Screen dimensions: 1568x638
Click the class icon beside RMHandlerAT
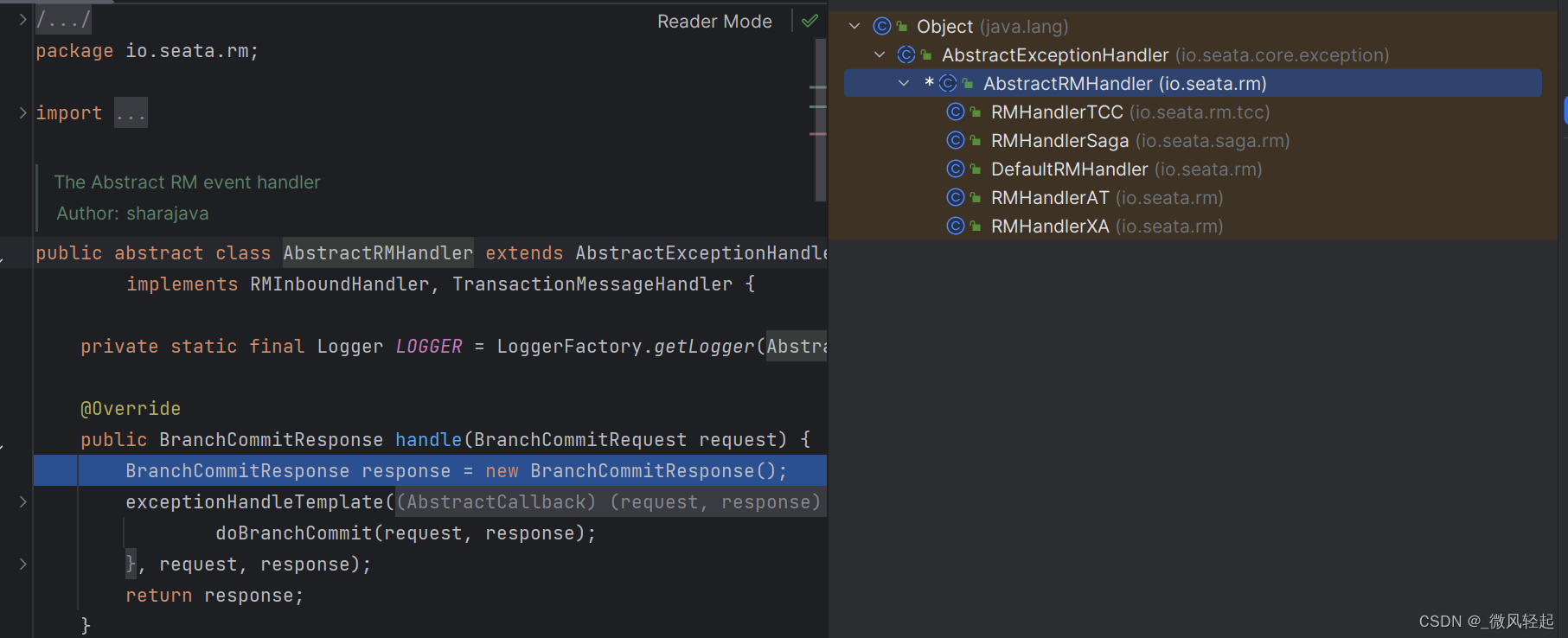956,198
